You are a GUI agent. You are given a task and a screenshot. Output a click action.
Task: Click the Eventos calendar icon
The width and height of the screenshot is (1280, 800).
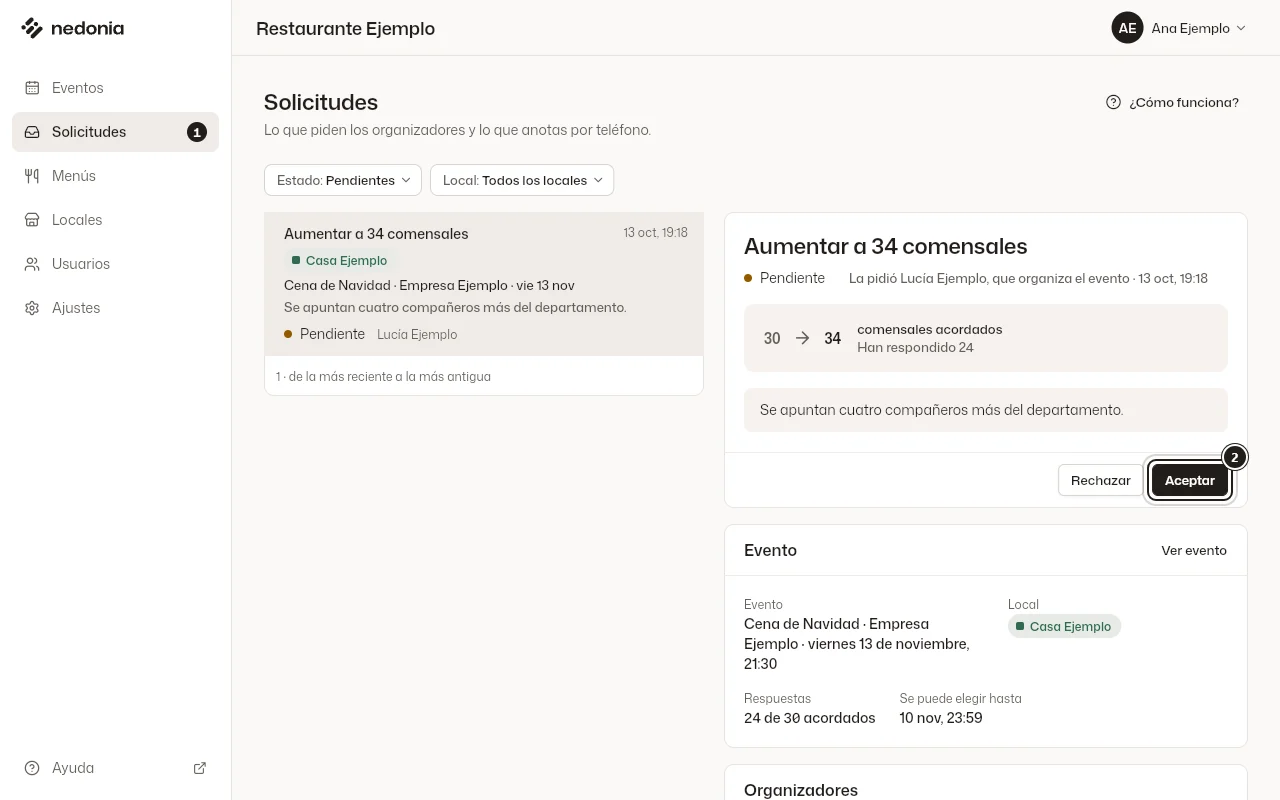[32, 88]
